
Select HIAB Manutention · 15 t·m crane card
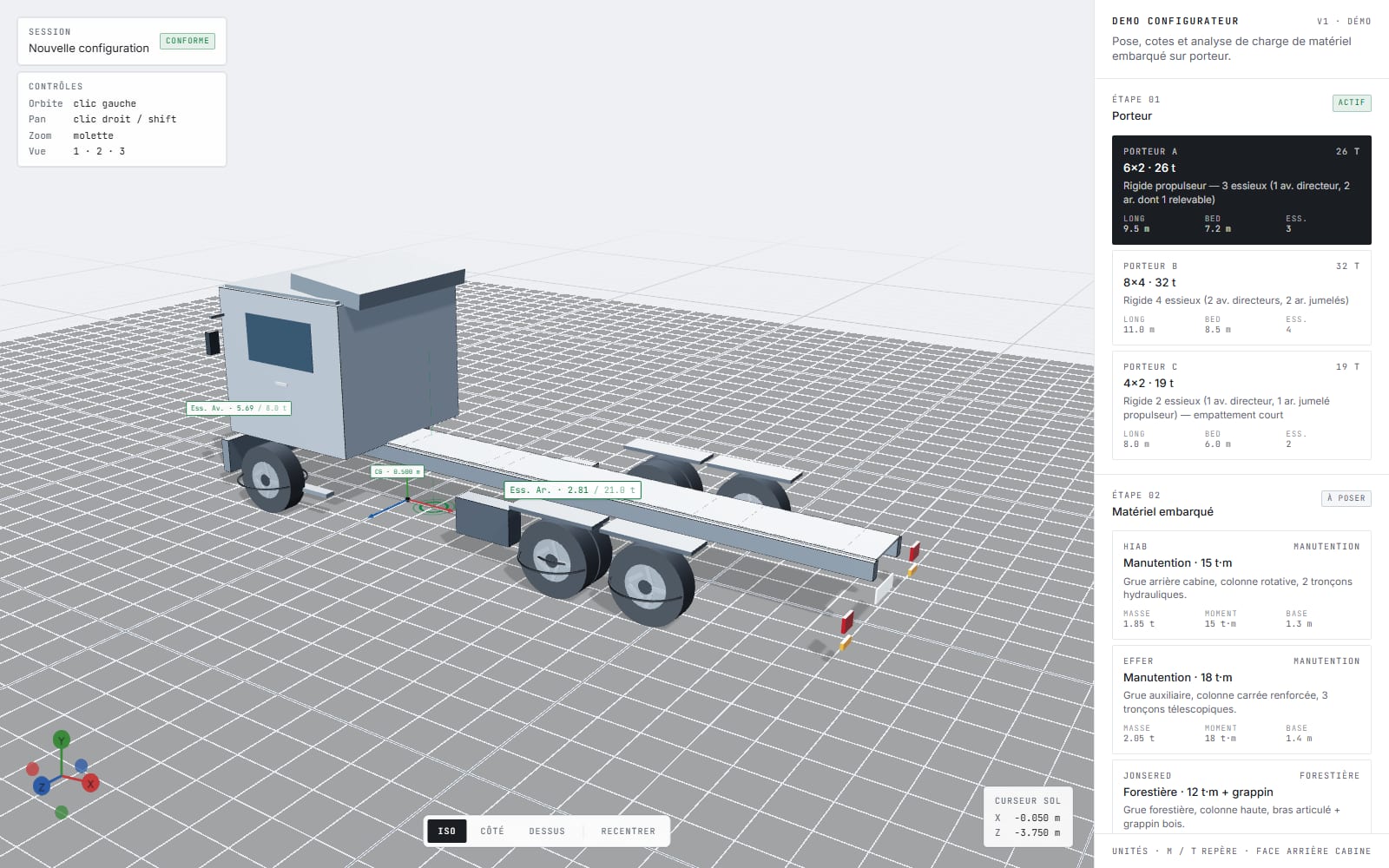[x=1241, y=585]
